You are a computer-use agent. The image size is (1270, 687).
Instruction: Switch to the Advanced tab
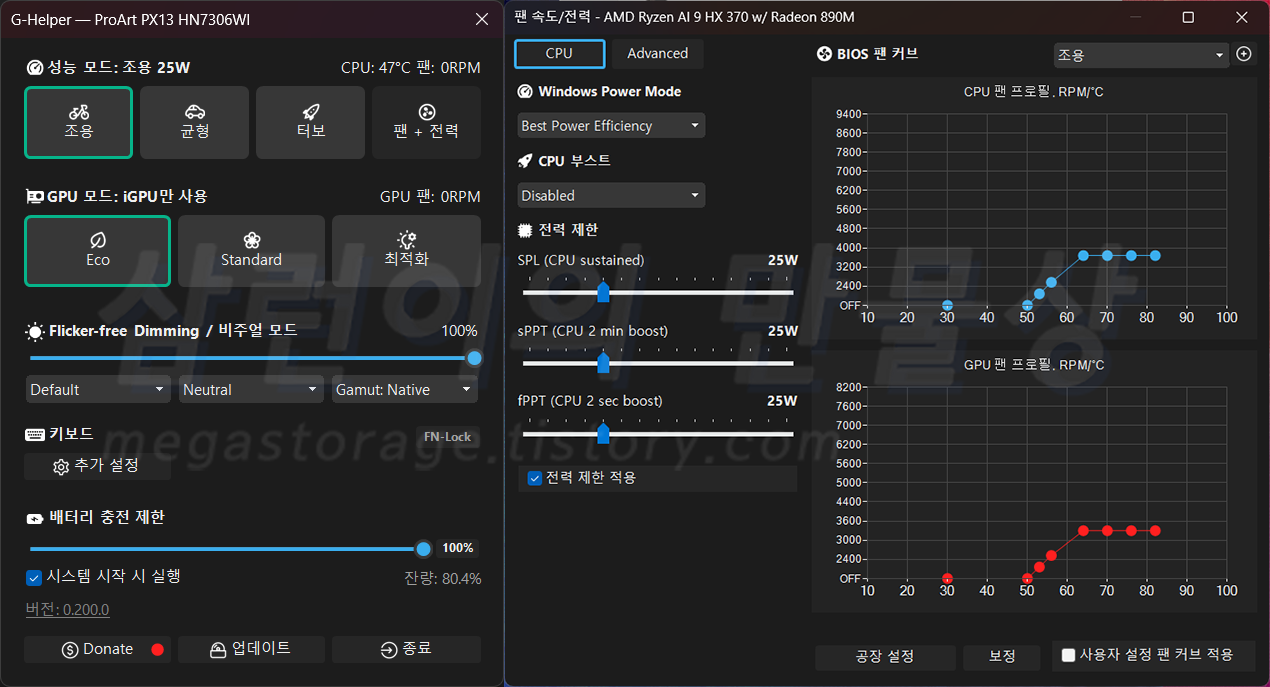tap(657, 54)
